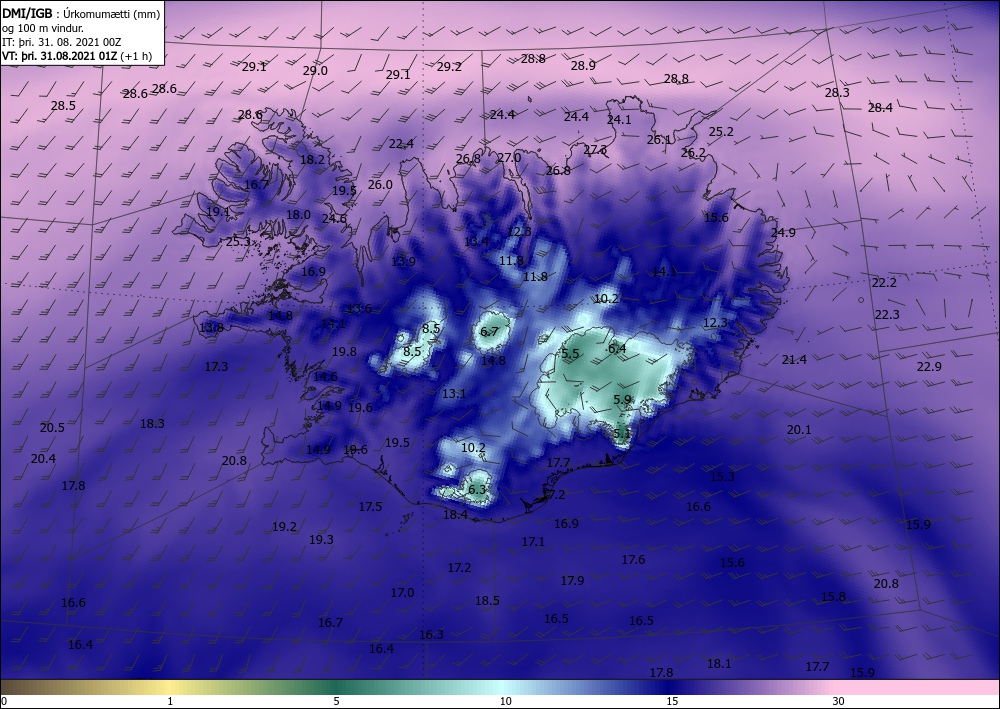
Task: Click the value 15.3 on the map
Action: click(x=722, y=477)
